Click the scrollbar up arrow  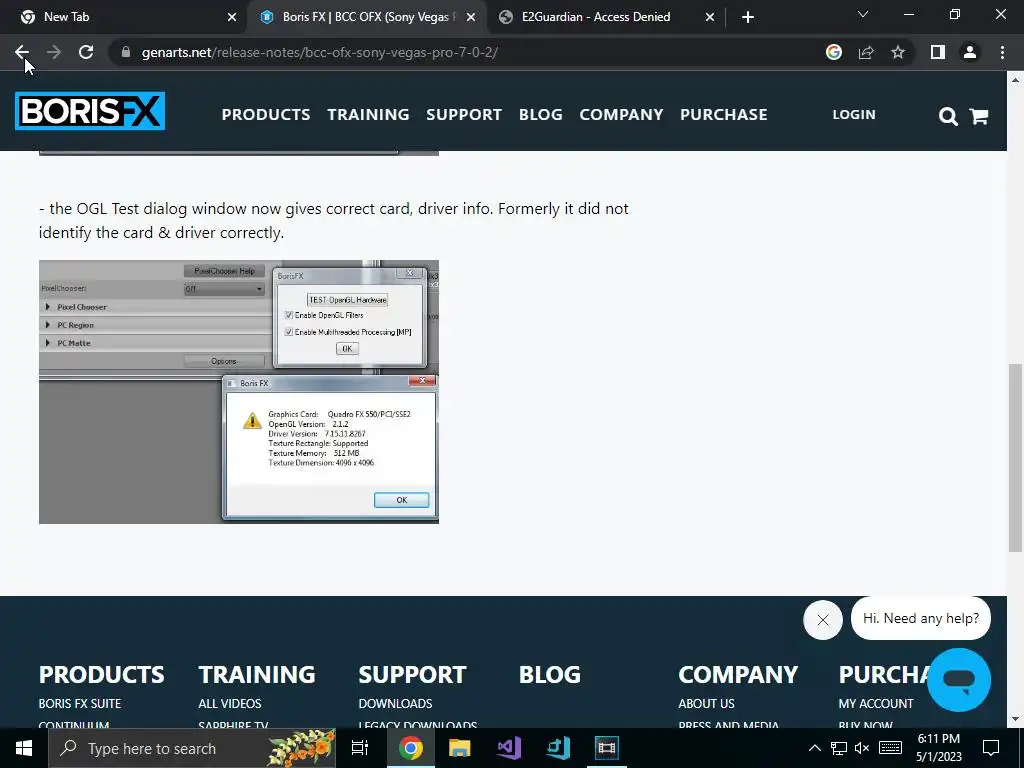click(1015, 80)
